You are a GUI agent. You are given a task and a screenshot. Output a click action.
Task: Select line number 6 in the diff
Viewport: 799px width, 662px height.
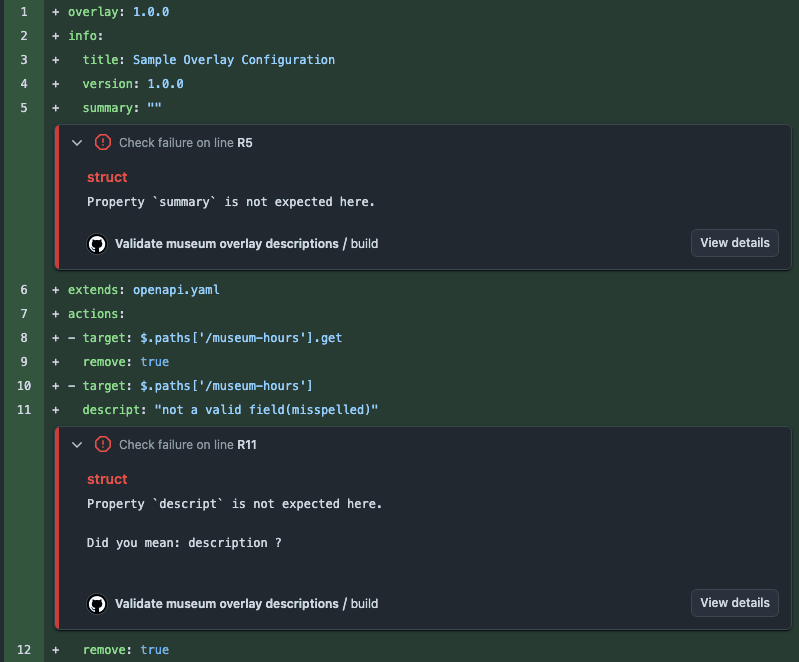click(24, 290)
